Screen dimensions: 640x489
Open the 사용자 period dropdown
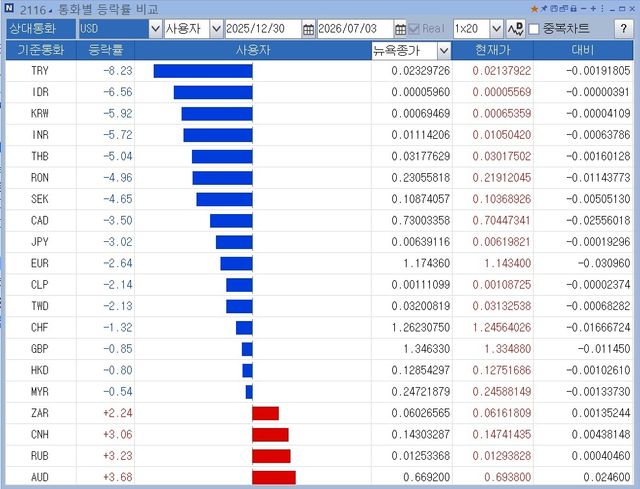216,29
